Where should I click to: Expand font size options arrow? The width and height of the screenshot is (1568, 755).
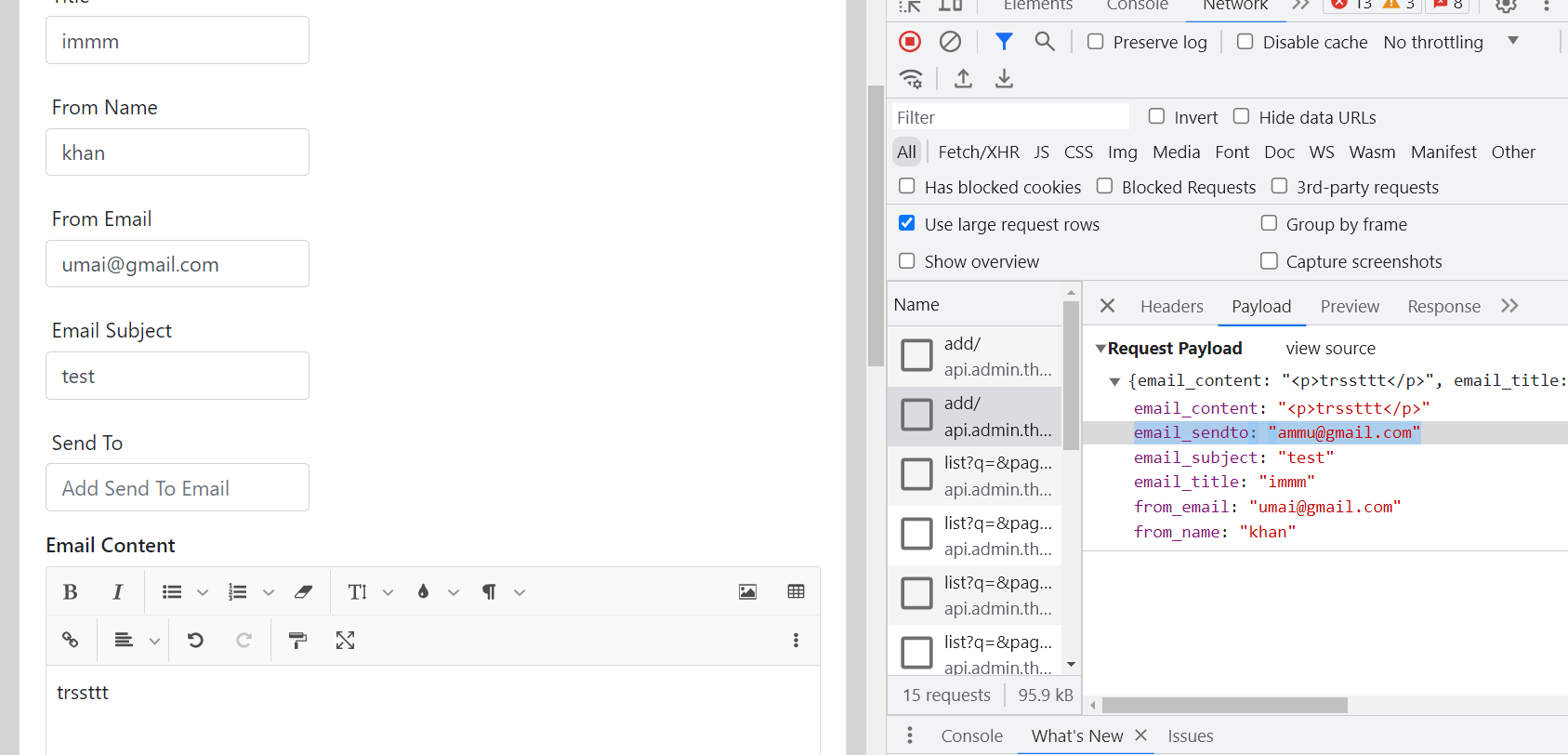click(x=389, y=592)
